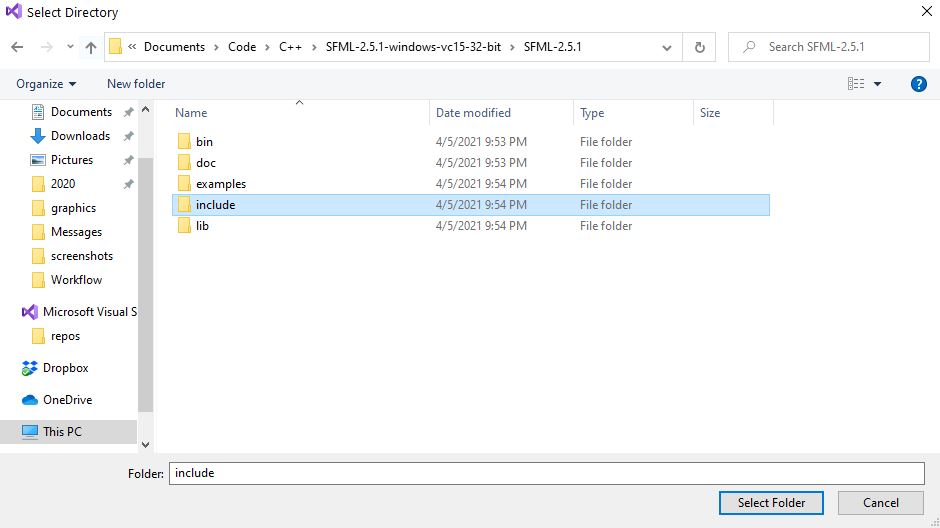Go back with the back arrow

(17, 47)
